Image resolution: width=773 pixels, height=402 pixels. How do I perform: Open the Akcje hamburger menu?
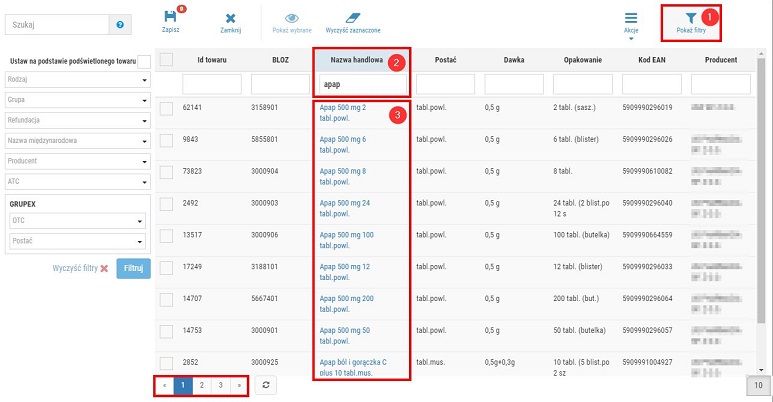[631, 18]
